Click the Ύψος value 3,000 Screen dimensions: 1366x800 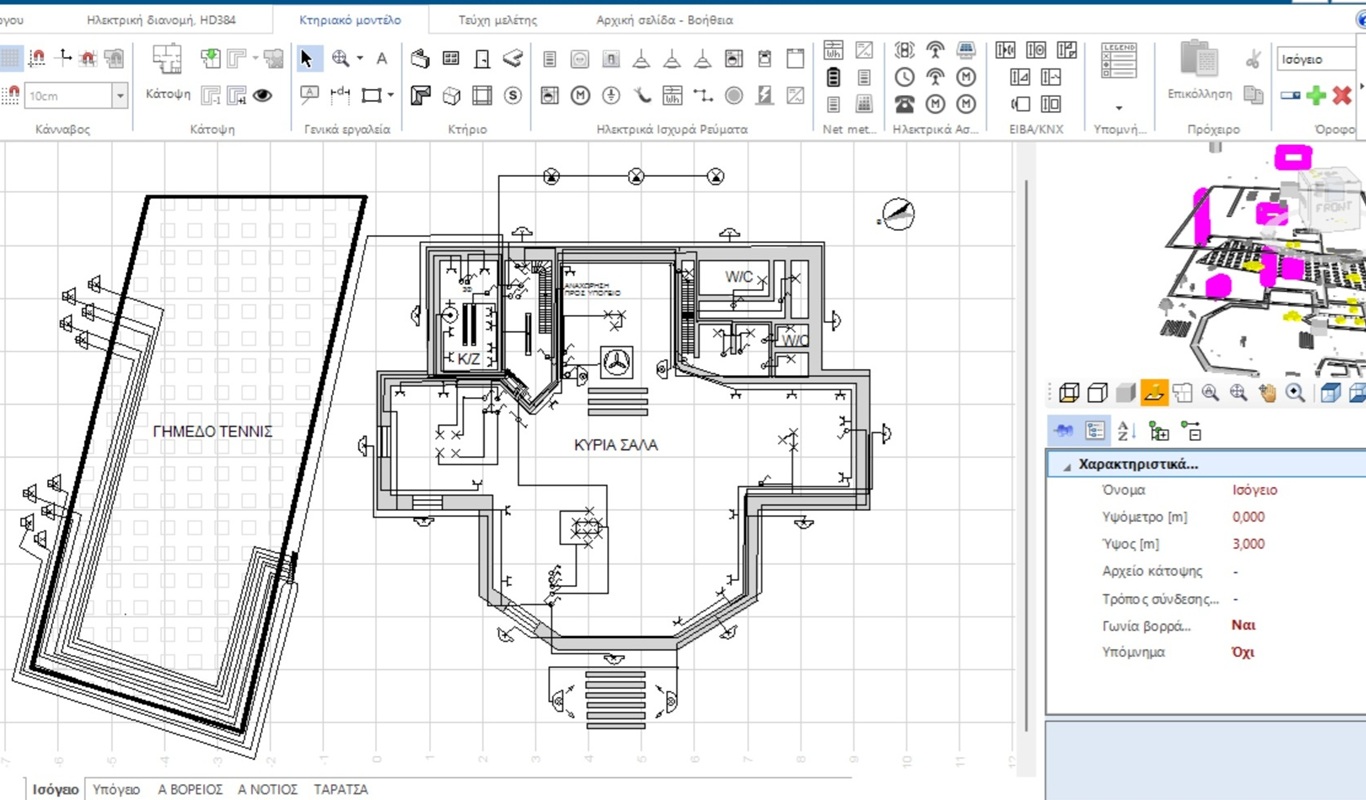coord(1249,544)
